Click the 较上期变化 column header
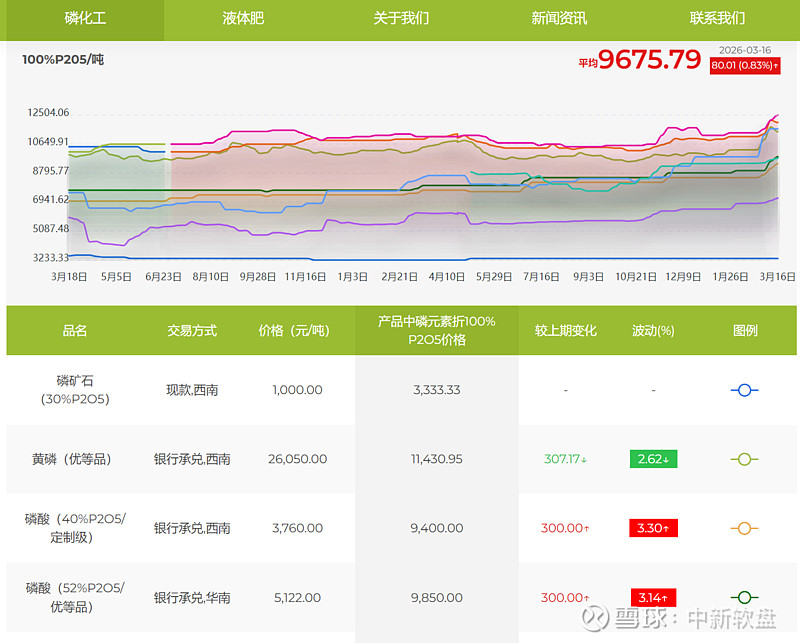The image size is (800, 643). click(x=565, y=331)
